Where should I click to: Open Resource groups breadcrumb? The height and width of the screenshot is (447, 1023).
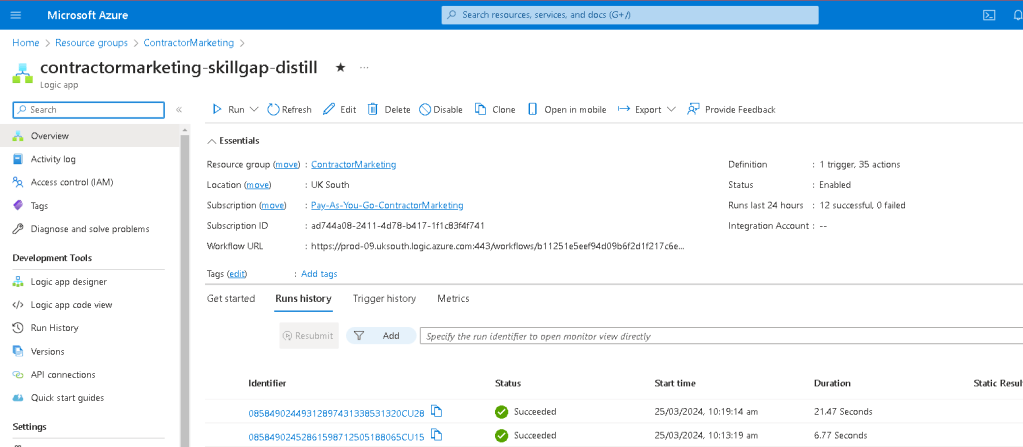coord(91,43)
